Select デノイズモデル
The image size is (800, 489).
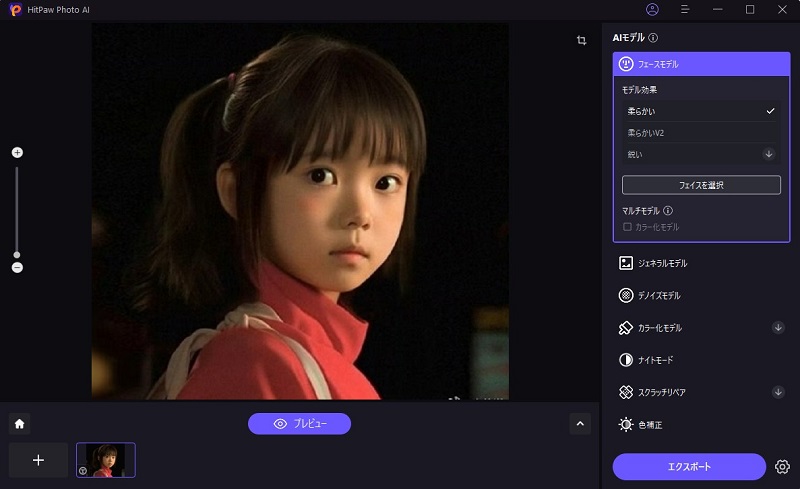click(x=702, y=296)
